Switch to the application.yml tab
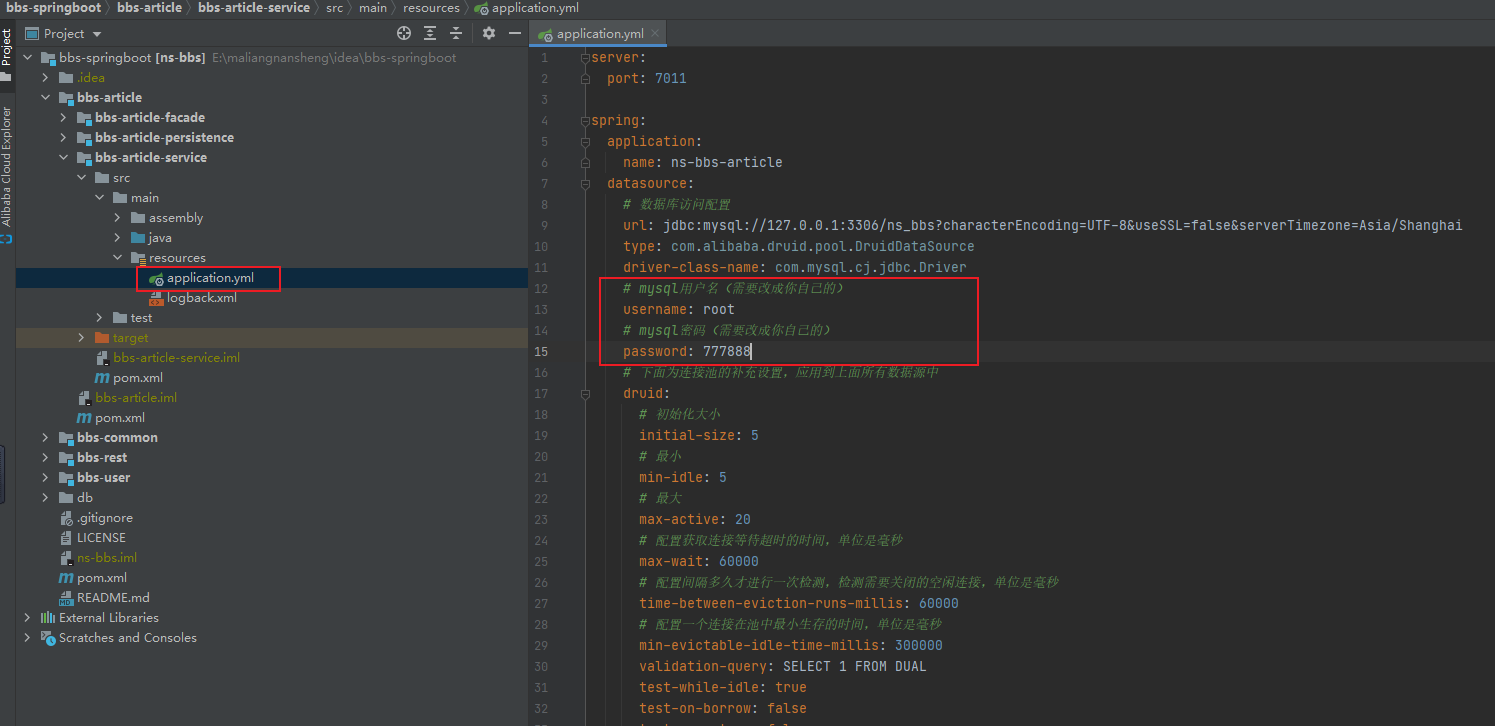The height and width of the screenshot is (726, 1495). click(x=599, y=33)
